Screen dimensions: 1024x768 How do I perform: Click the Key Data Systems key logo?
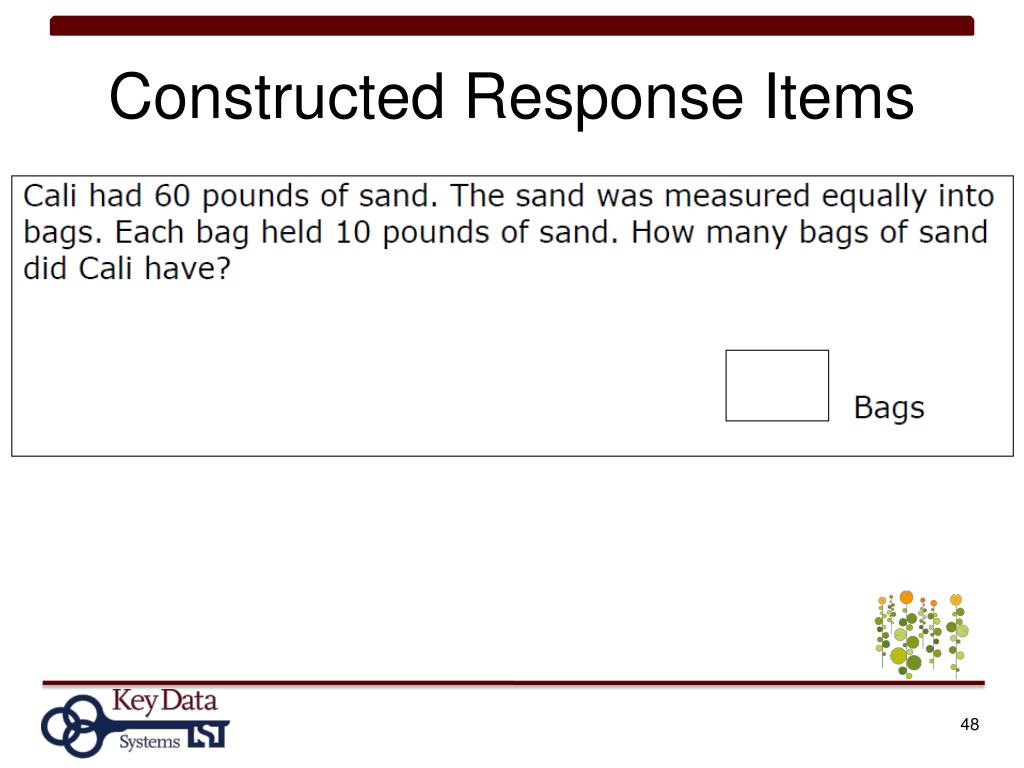(135, 724)
